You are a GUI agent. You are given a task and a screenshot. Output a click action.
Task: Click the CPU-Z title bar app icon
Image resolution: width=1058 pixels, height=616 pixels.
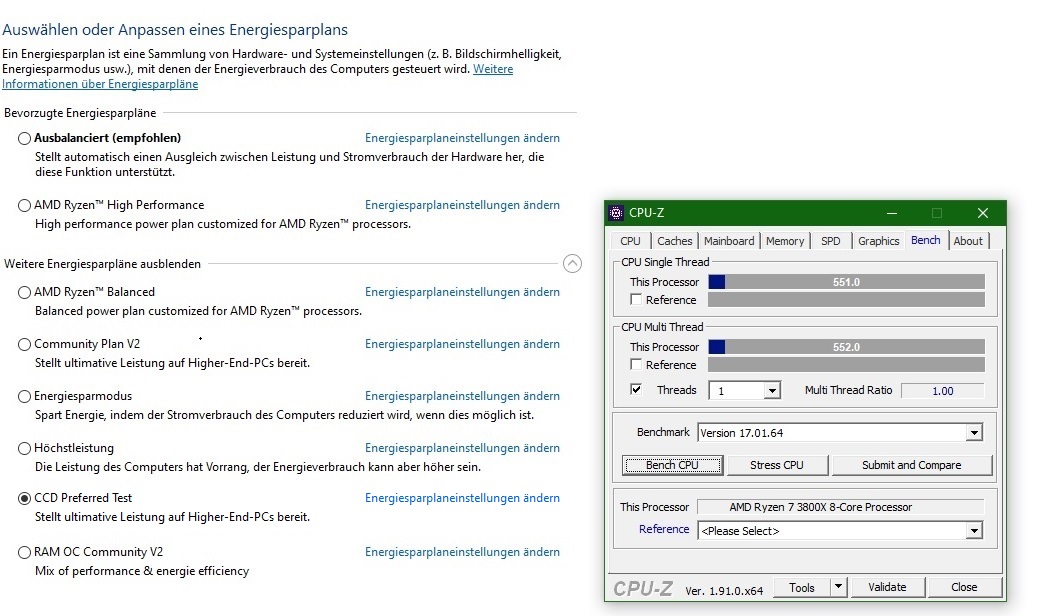click(x=615, y=213)
